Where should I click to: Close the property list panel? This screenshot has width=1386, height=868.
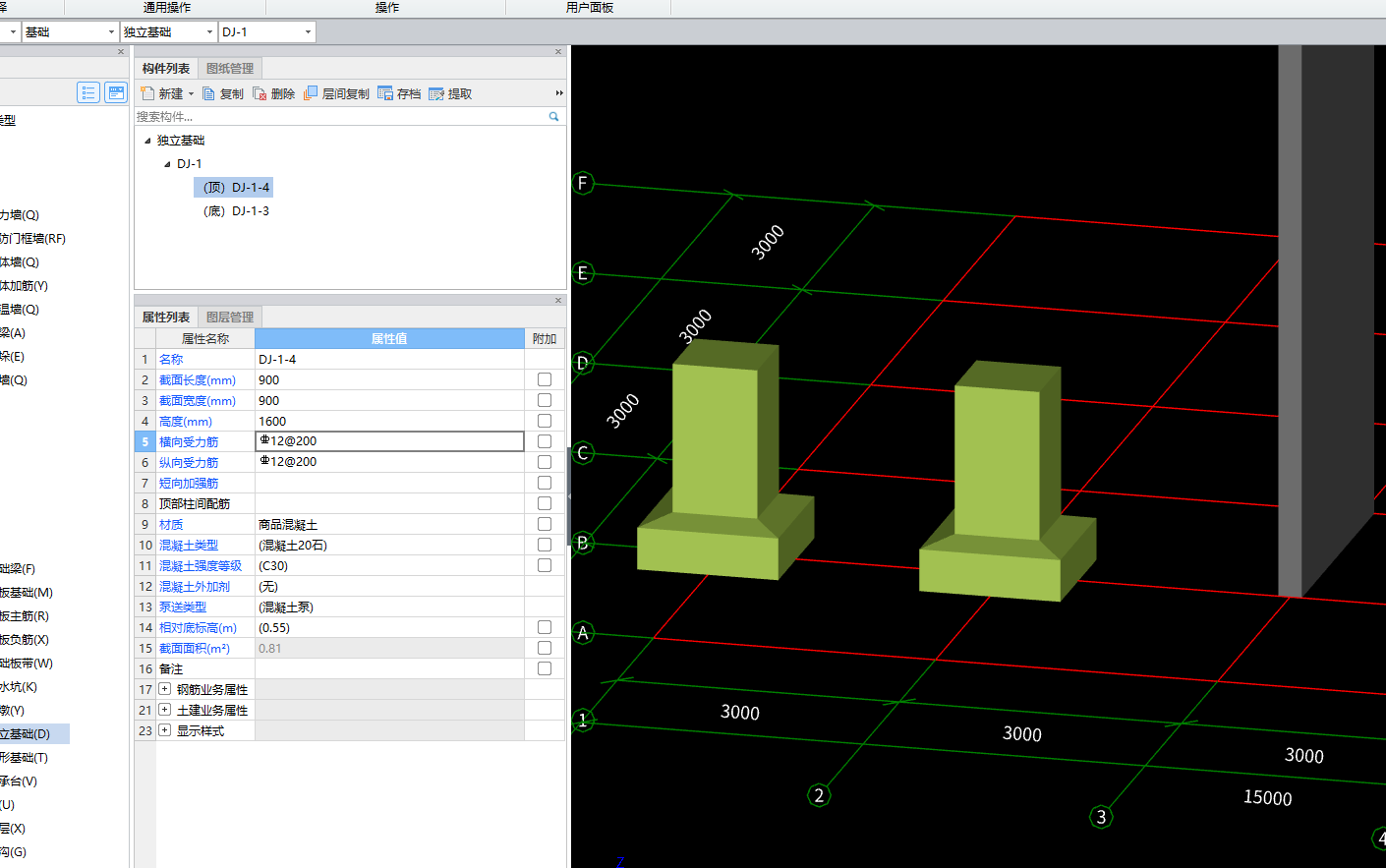click(x=558, y=300)
